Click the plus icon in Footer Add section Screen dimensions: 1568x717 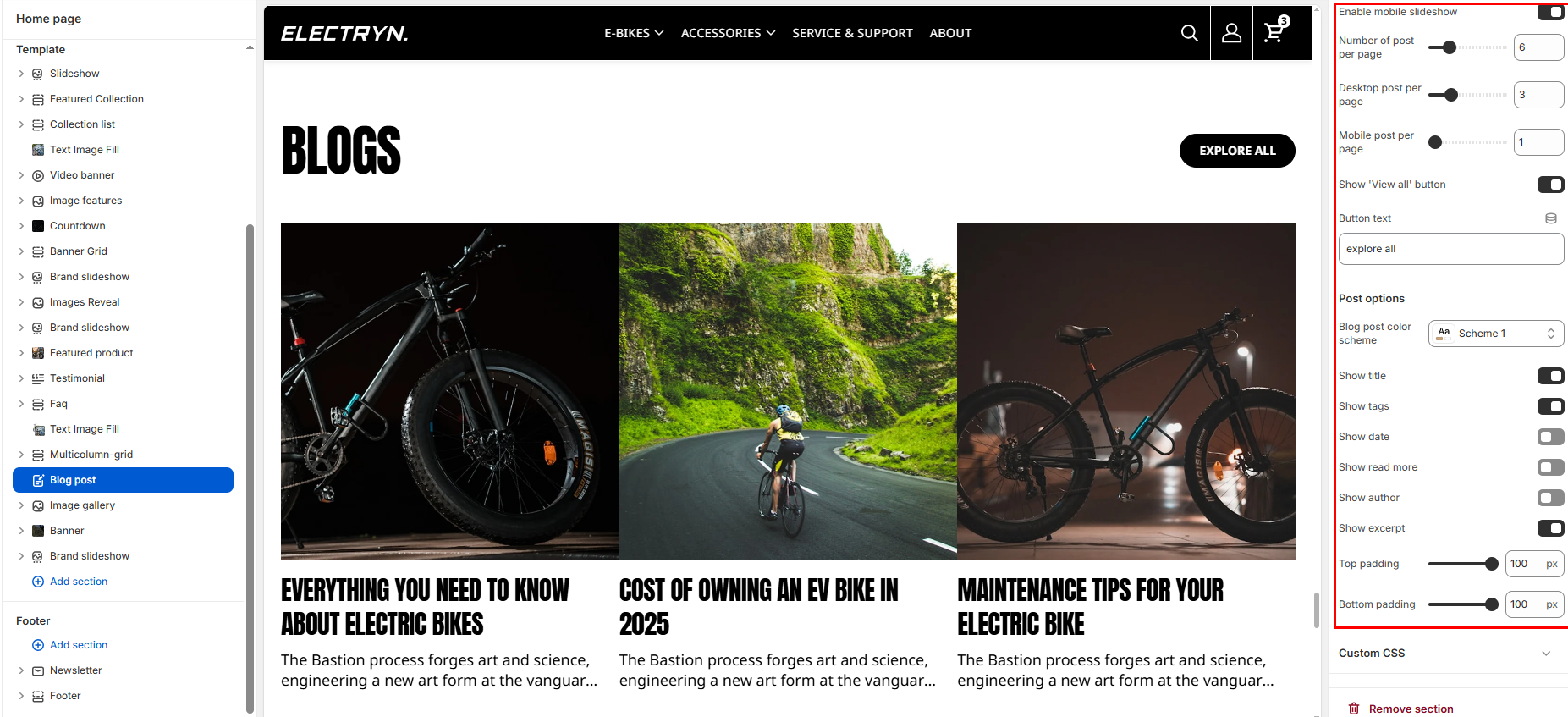(x=38, y=645)
